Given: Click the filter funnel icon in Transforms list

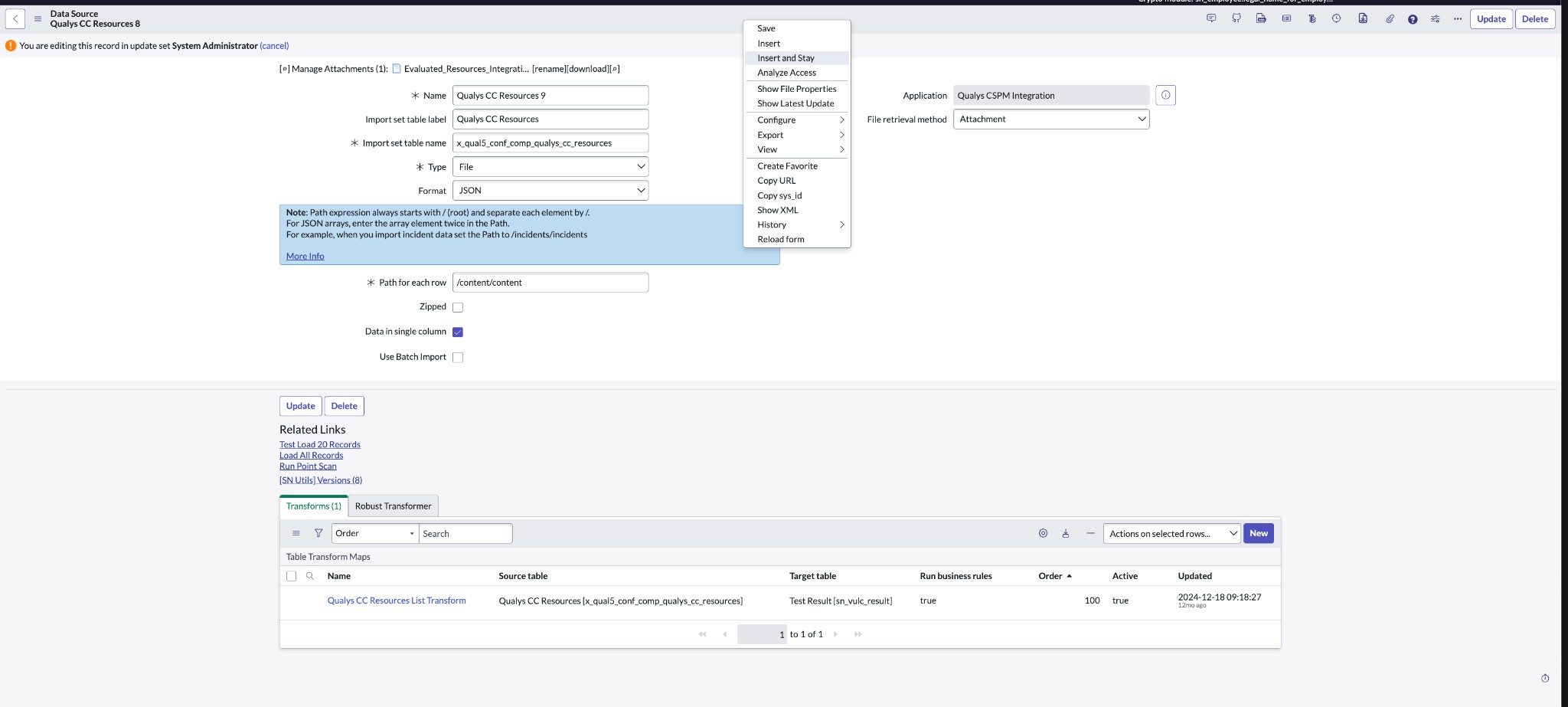Looking at the screenshot, I should [318, 533].
